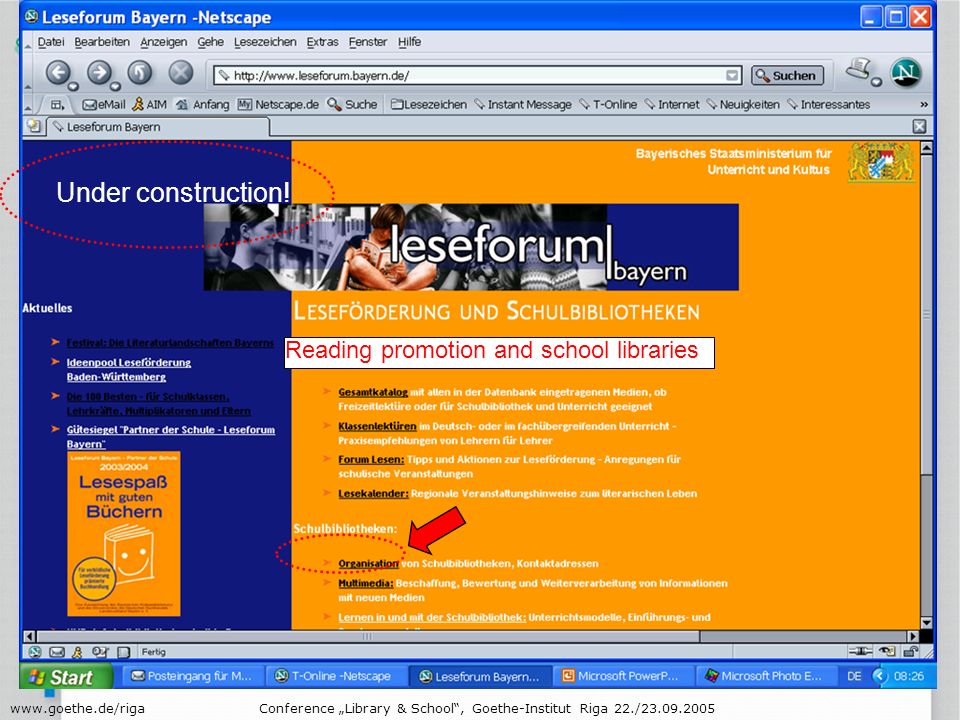Click the Lesespaß mit guten Büchern poster
The width and height of the screenshot is (960, 720).
pyautogui.click(x=124, y=533)
